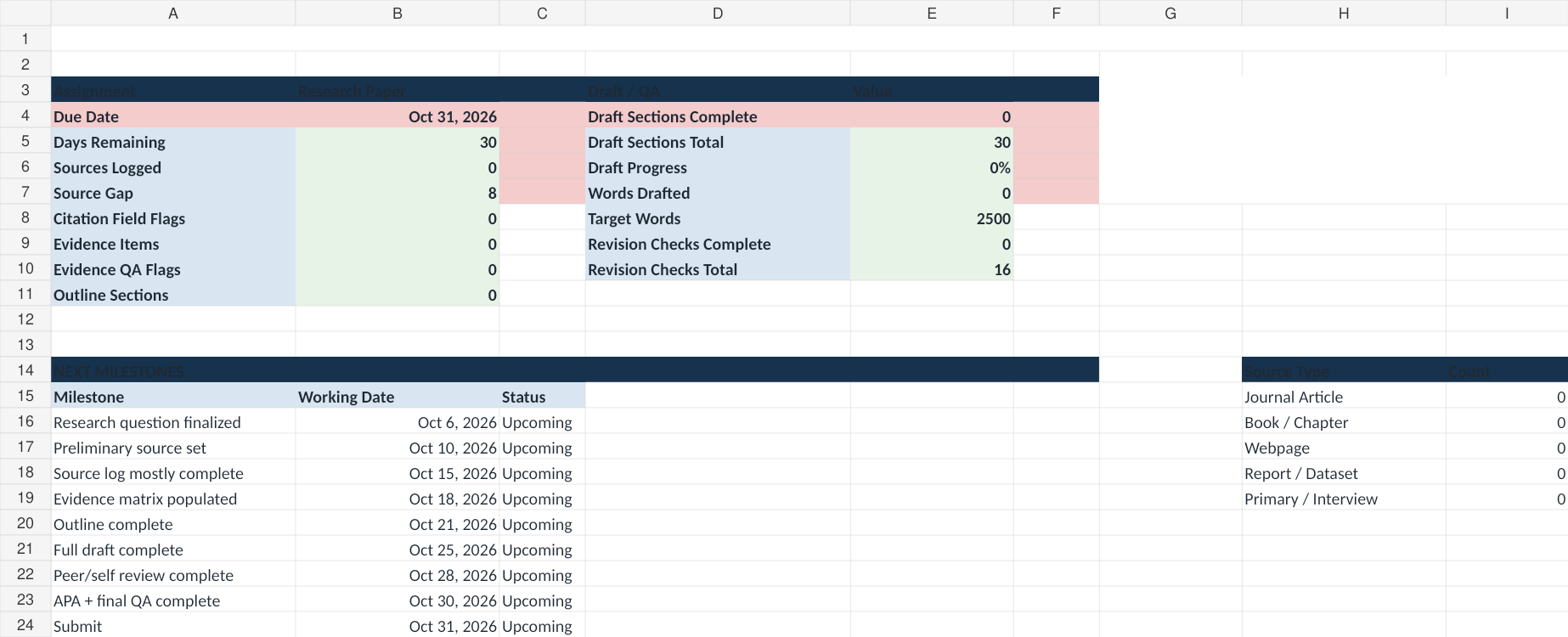Select the 'Draft Sections Total' cell
The image size is (1568, 637).
(x=718, y=142)
